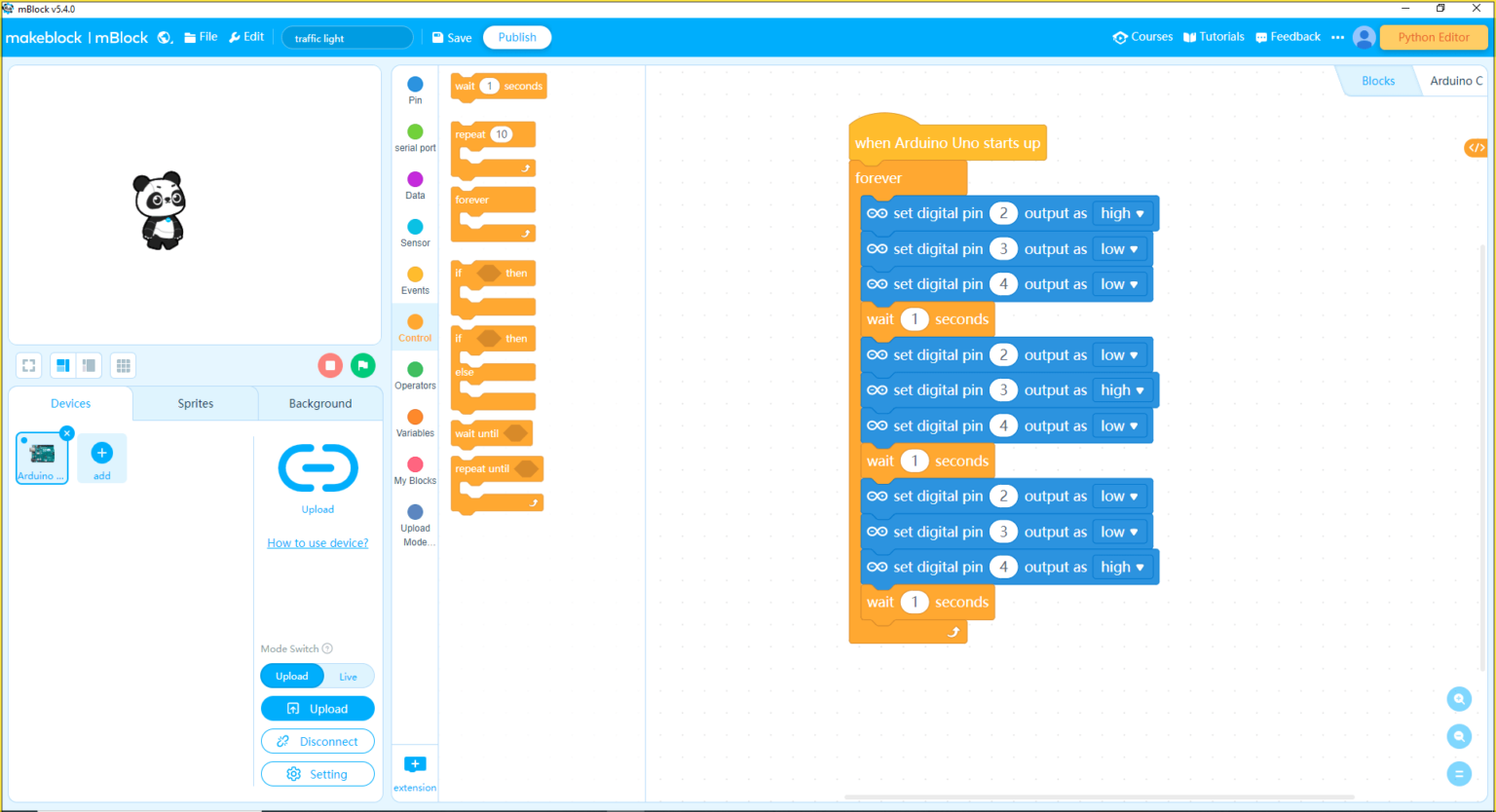This screenshot has width=1496, height=812.
Task: Remove the Arduino device with its X badge
Action: coord(66,433)
